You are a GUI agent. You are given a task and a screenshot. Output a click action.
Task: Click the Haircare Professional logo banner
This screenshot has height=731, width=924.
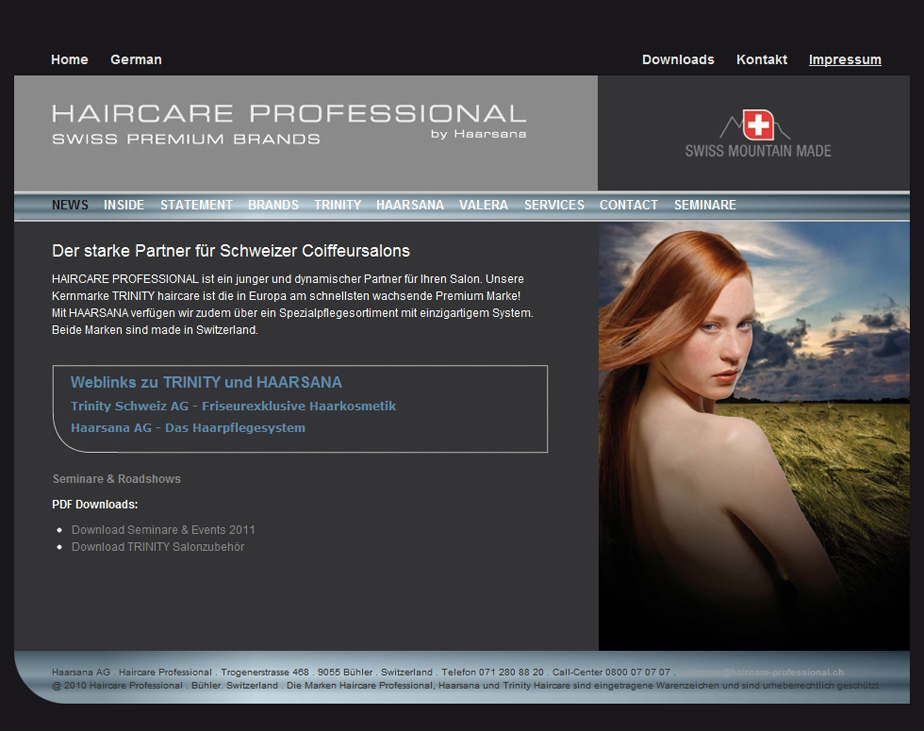pyautogui.click(x=289, y=124)
